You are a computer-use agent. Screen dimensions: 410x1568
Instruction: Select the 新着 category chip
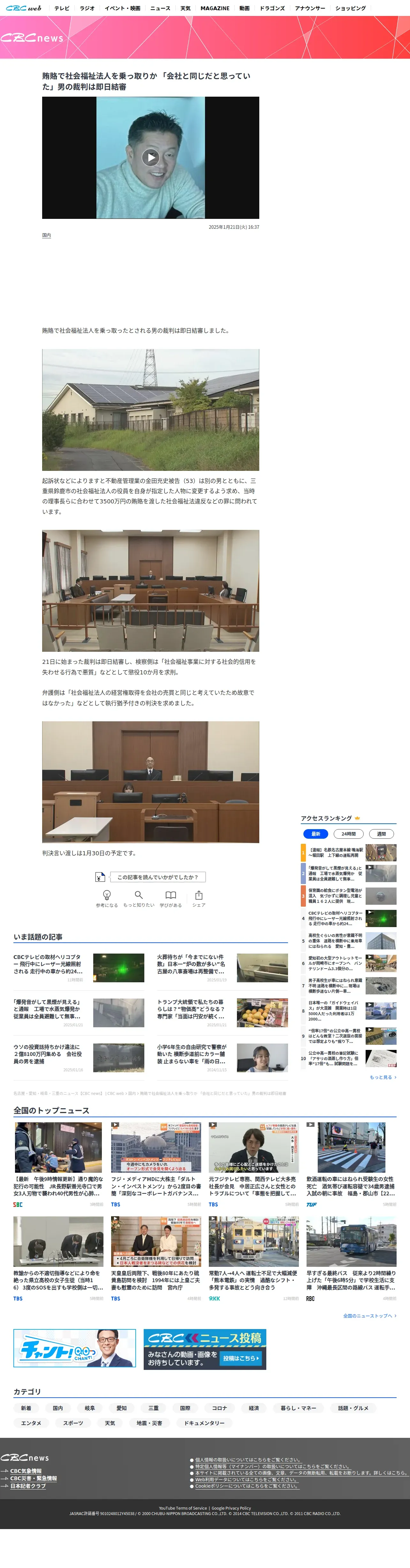pos(26,1408)
